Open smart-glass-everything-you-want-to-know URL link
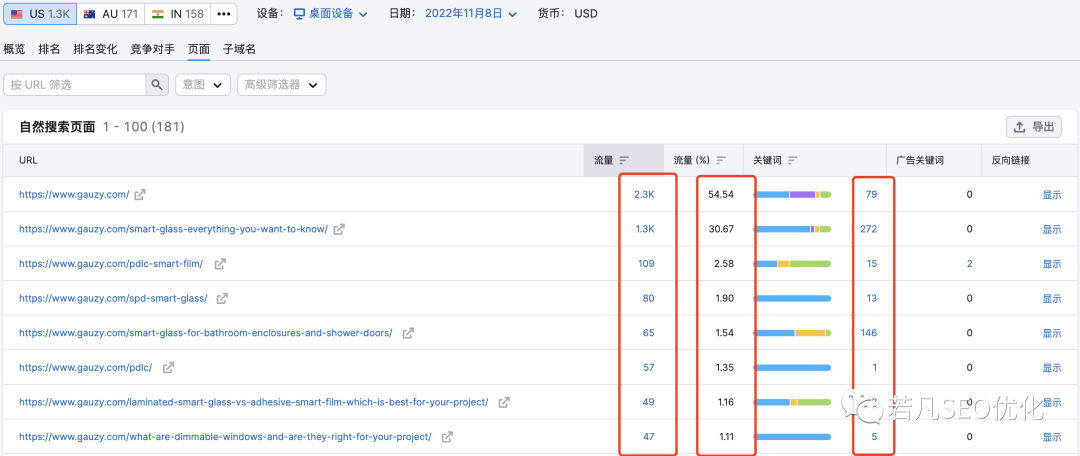 (173, 229)
